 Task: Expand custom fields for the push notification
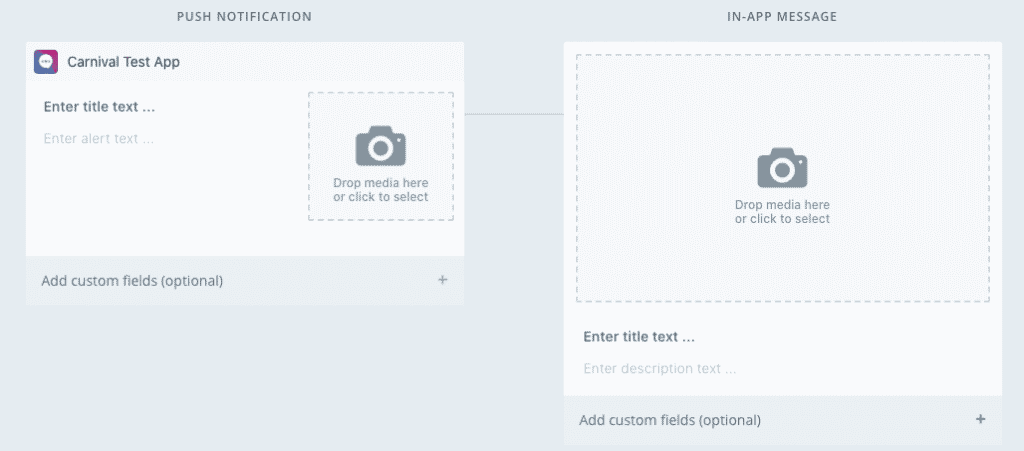(132, 281)
